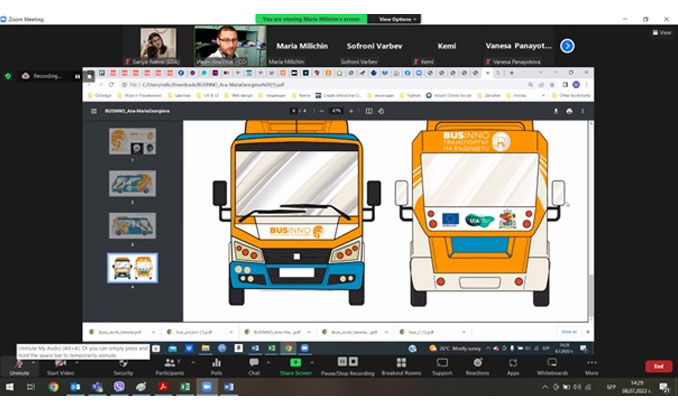Image resolution: width=678 pixels, height=410 pixels.
Task: Click the red End meeting button
Action: pos(659,366)
